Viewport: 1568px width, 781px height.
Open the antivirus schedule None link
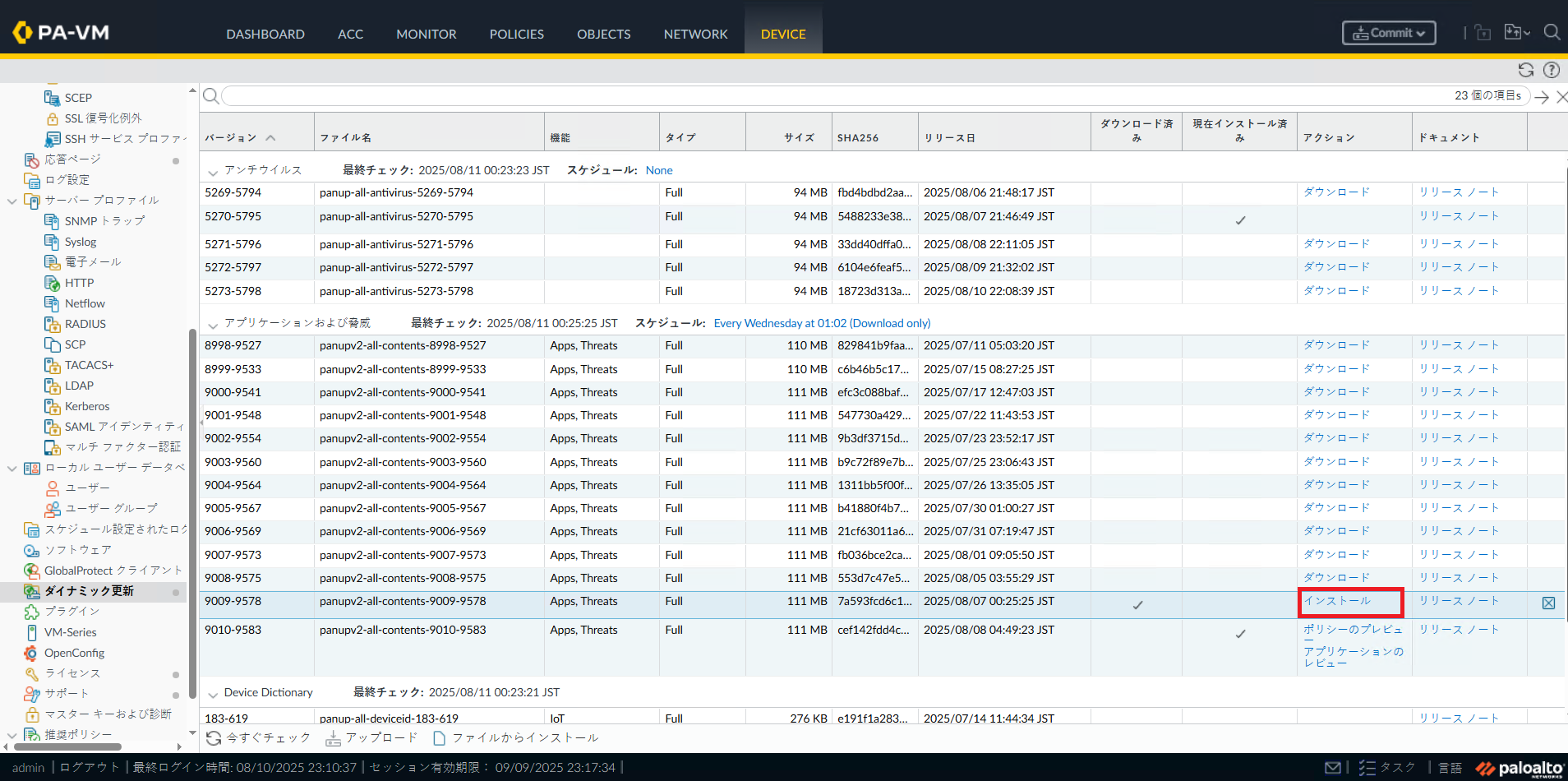[x=658, y=170]
